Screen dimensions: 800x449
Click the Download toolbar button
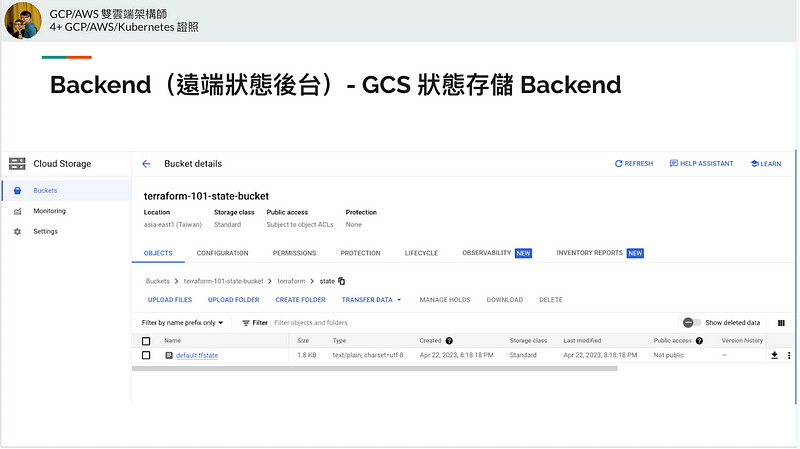click(x=505, y=300)
